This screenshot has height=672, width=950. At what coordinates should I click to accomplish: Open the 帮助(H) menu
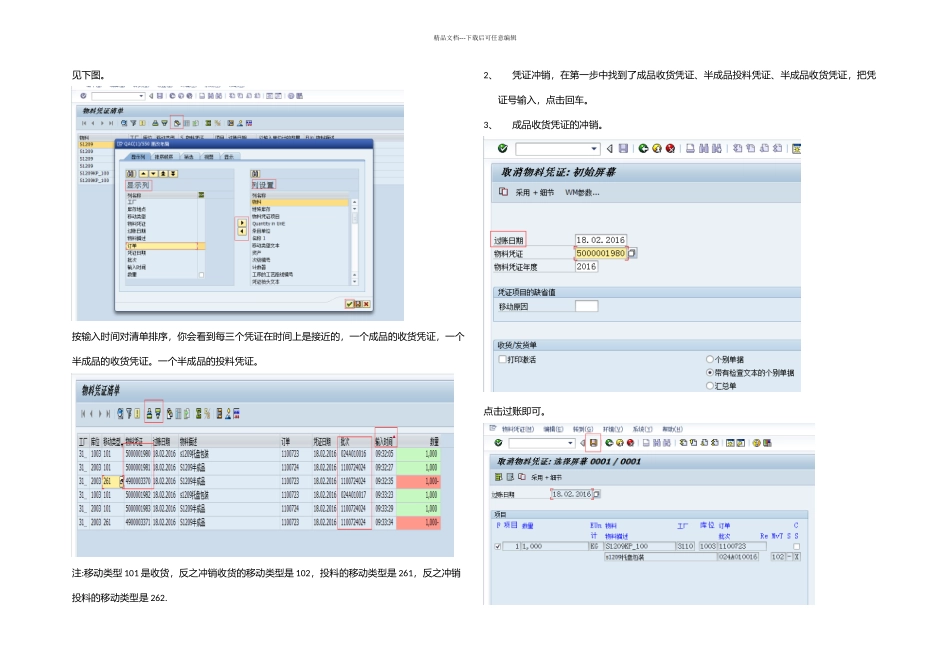pos(673,429)
